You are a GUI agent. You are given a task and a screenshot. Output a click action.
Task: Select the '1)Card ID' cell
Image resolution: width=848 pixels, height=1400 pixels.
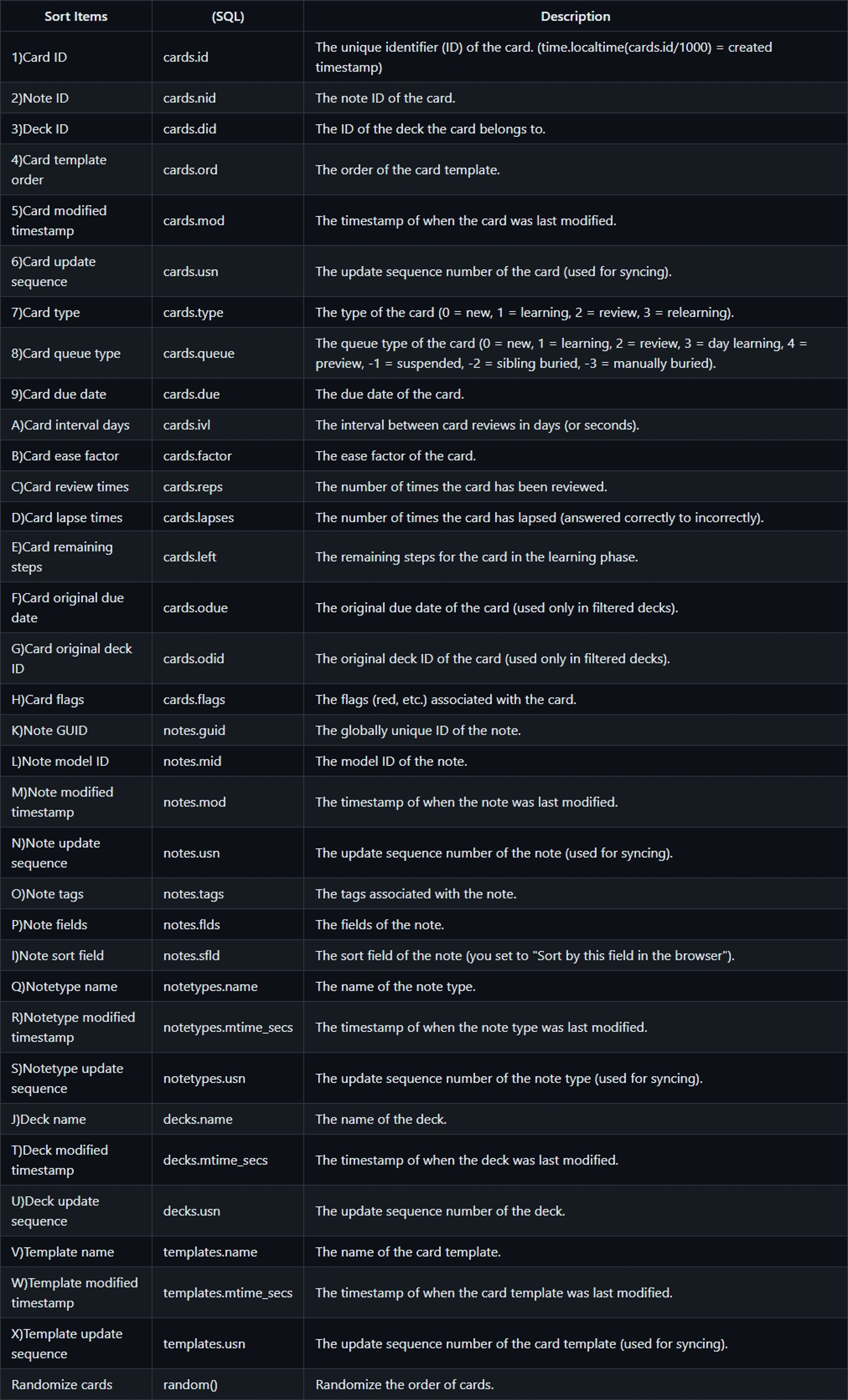point(39,57)
